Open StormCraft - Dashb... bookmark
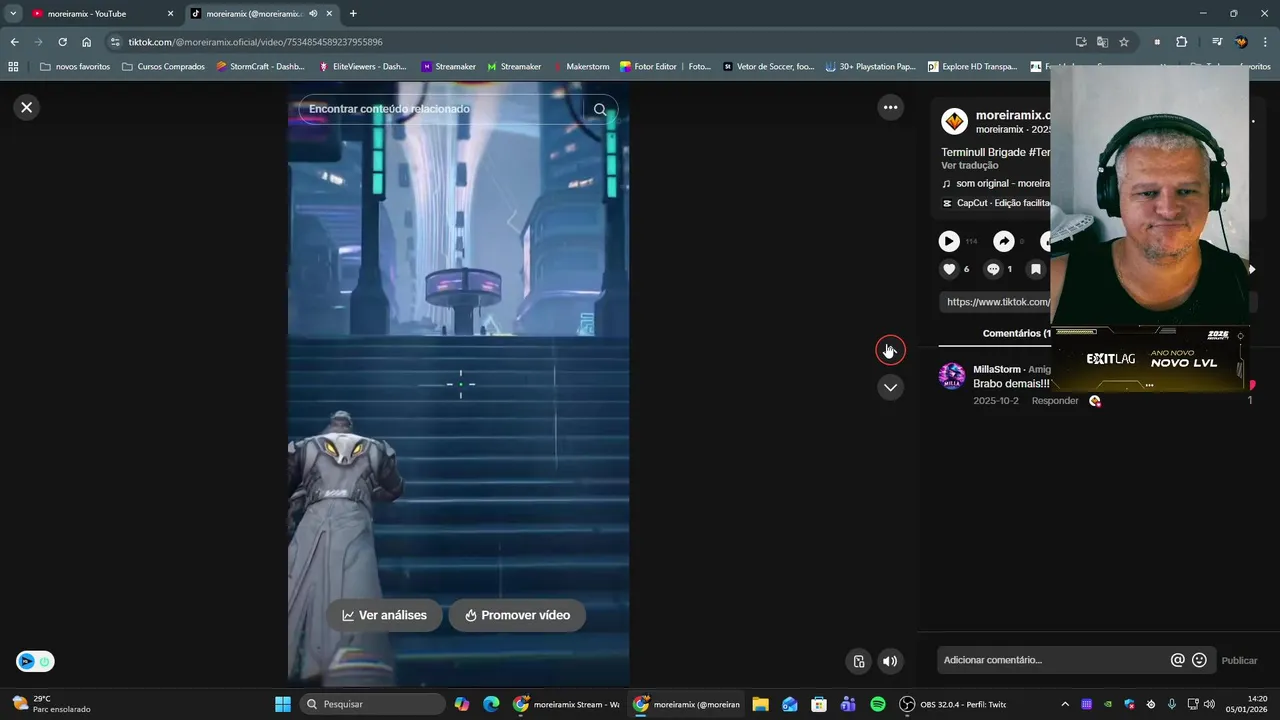Viewport: 1280px width, 720px height. (x=260, y=67)
